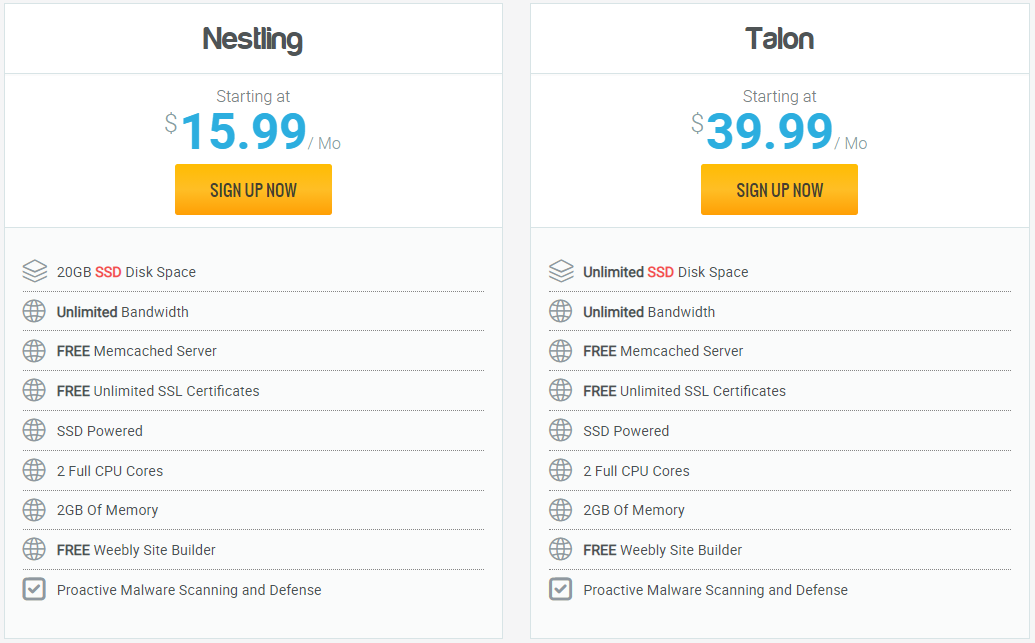This screenshot has width=1035, height=643.
Task: Click Nestling Proactive Malware Scanning checkbox icon
Action: coord(35,589)
